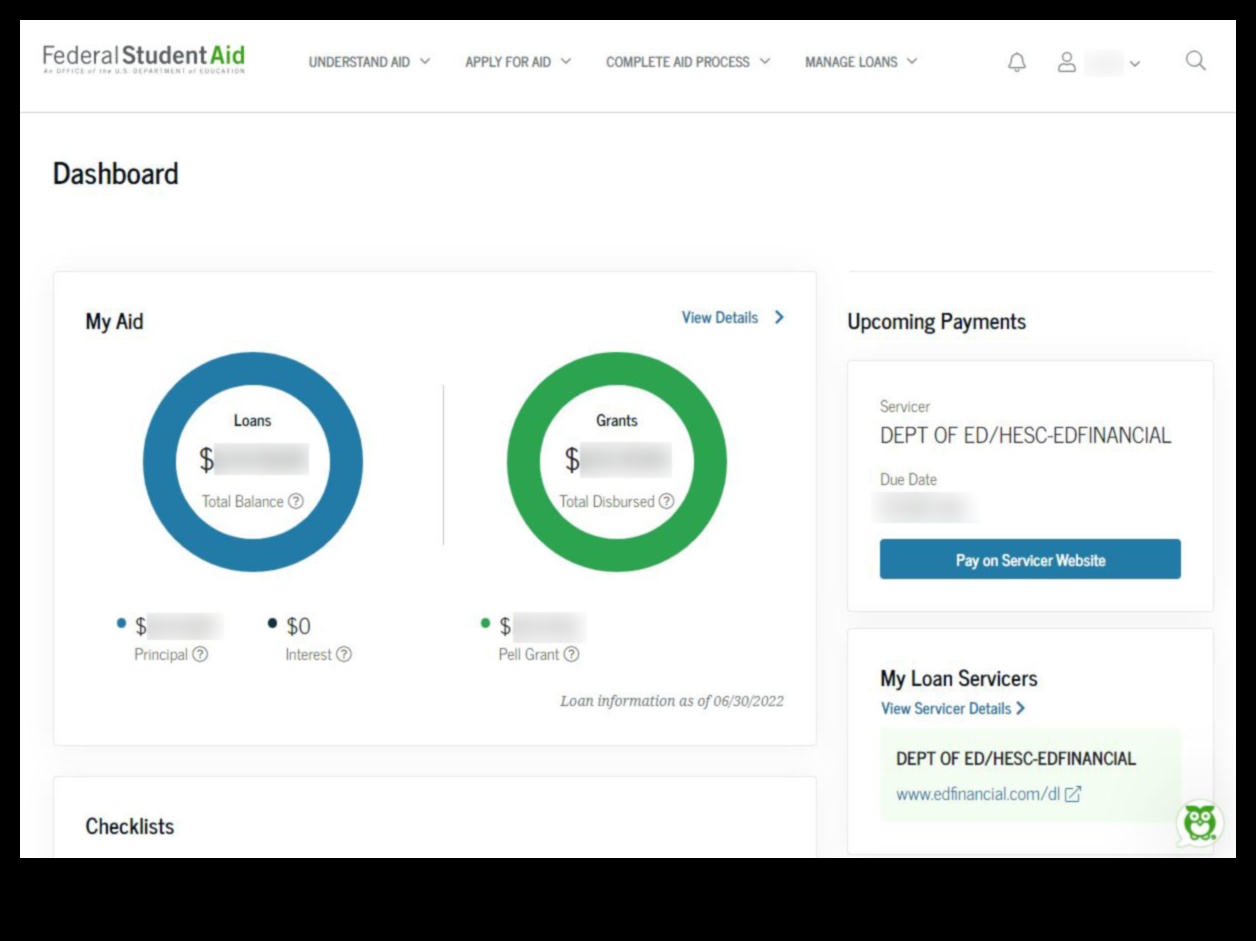Image resolution: width=1256 pixels, height=941 pixels.
Task: Click the Pell Grant help icon
Action: coord(571,654)
